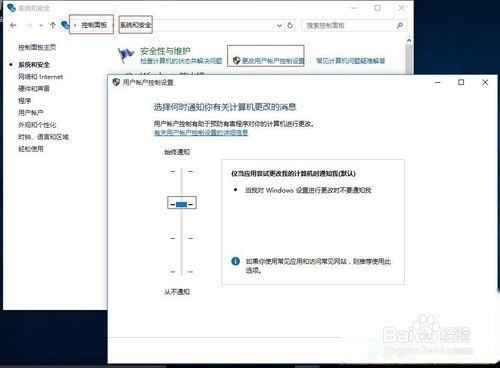This screenshot has height=368, width=500.
Task: Click the blue information icon in description box
Action: coord(235,261)
